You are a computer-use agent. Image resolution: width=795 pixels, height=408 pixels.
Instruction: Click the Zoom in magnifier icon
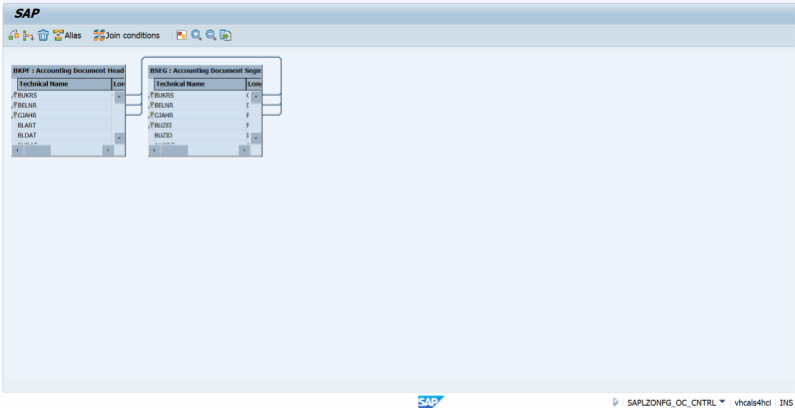click(196, 35)
